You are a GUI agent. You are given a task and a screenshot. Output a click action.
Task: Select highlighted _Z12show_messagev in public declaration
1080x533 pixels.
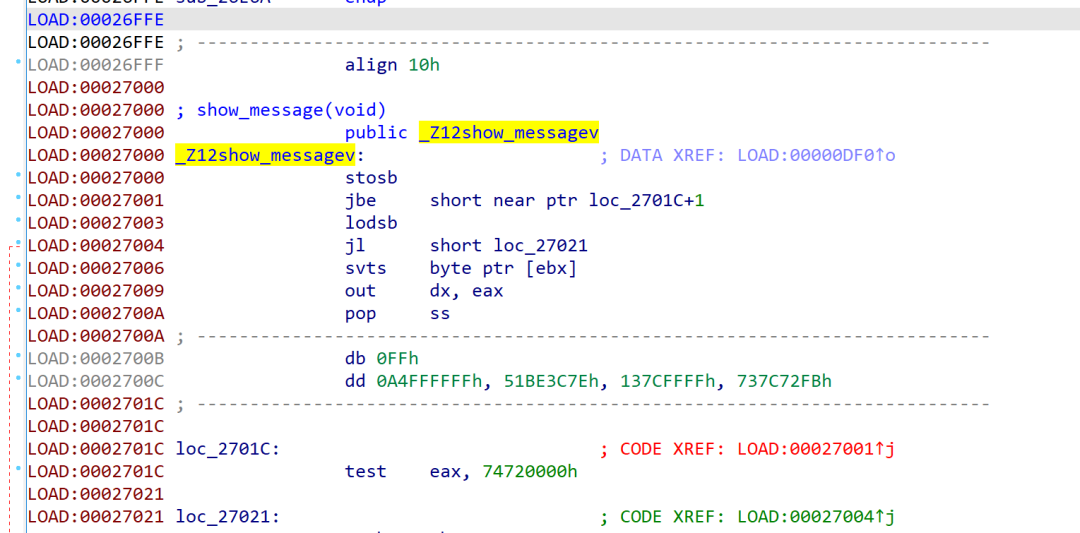[x=508, y=133]
